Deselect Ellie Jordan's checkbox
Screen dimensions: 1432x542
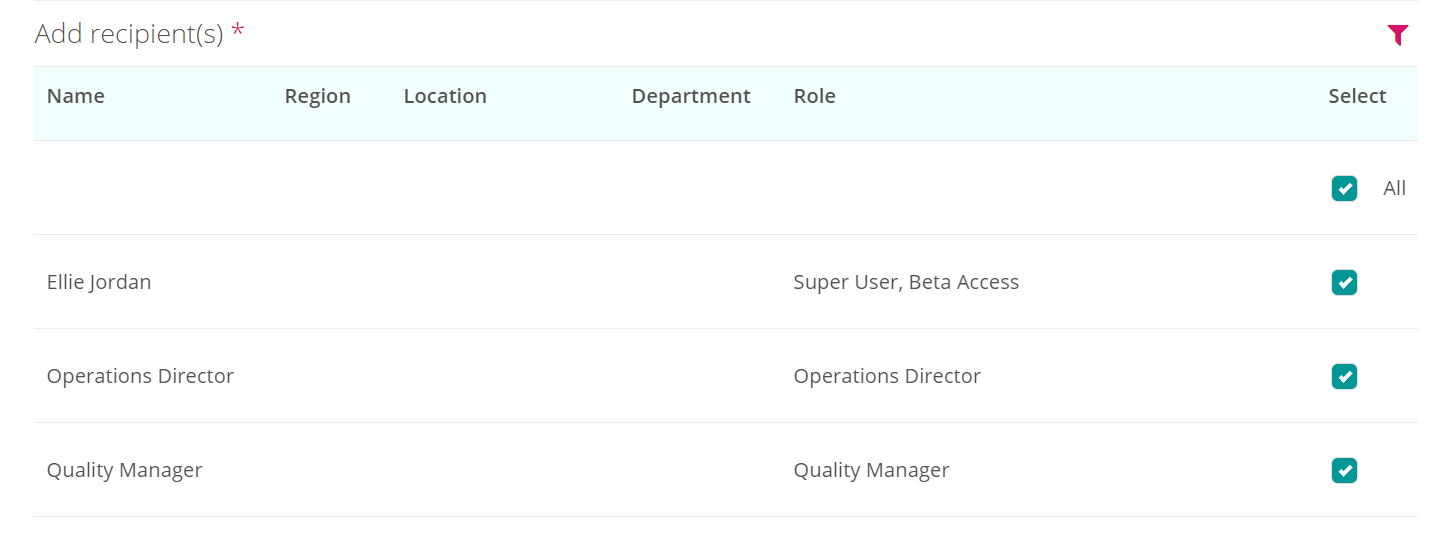pos(1344,282)
